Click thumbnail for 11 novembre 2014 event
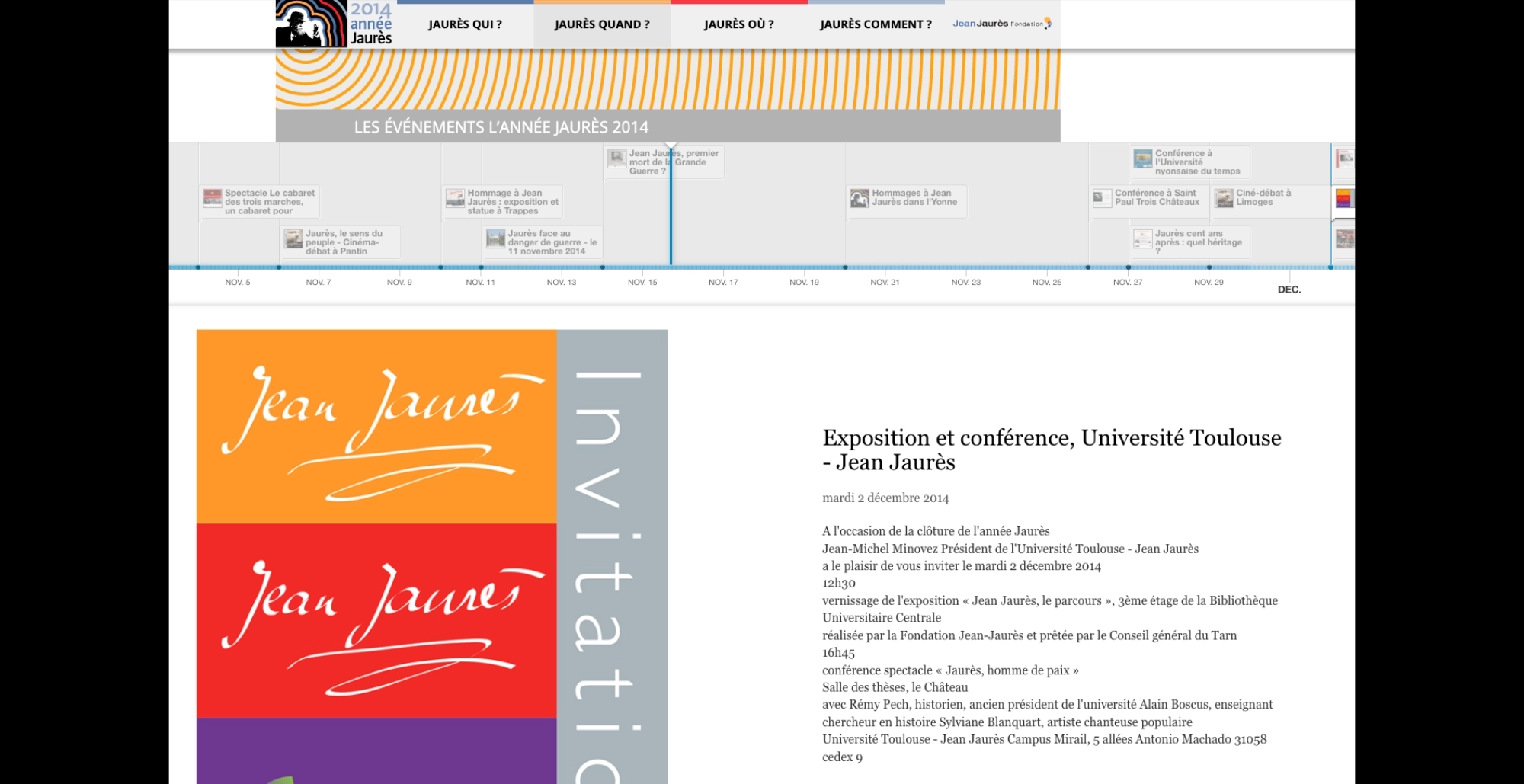Screen dimensions: 1524x784 click(496, 239)
